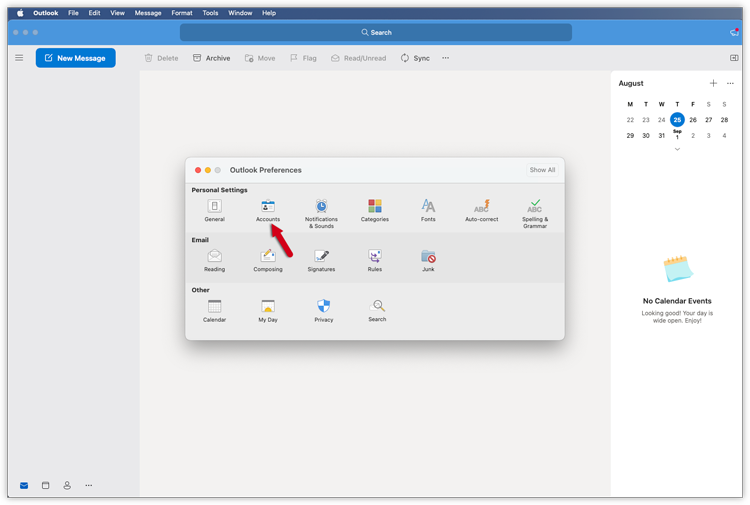Open calendar panel ellipsis menu
The width and height of the screenshot is (750, 505).
click(x=730, y=84)
